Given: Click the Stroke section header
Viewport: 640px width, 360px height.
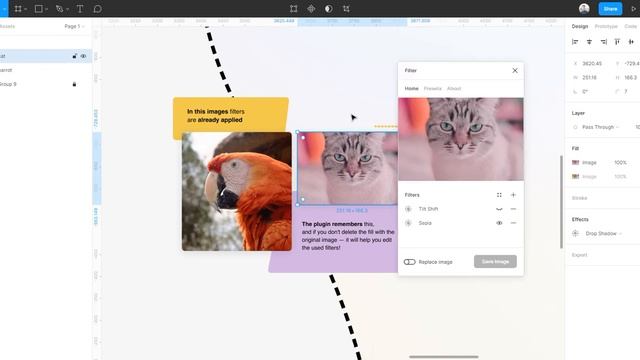Looking at the screenshot, I should coord(580,198).
